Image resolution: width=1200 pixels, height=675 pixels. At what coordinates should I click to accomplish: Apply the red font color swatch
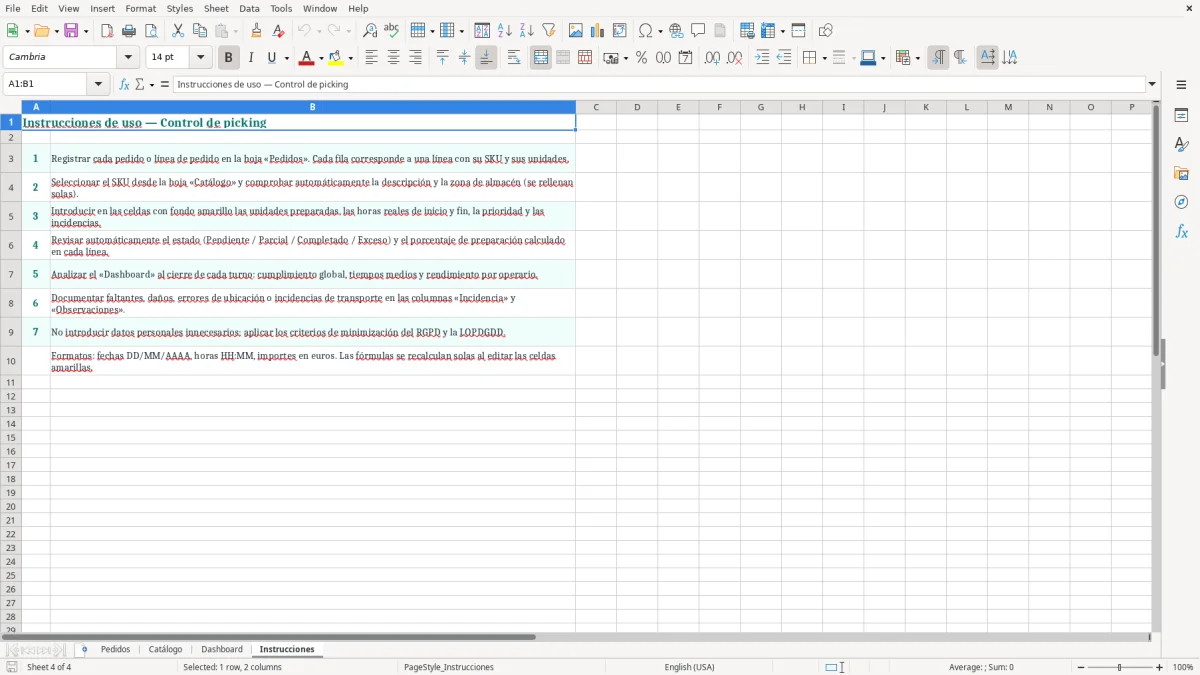306,58
